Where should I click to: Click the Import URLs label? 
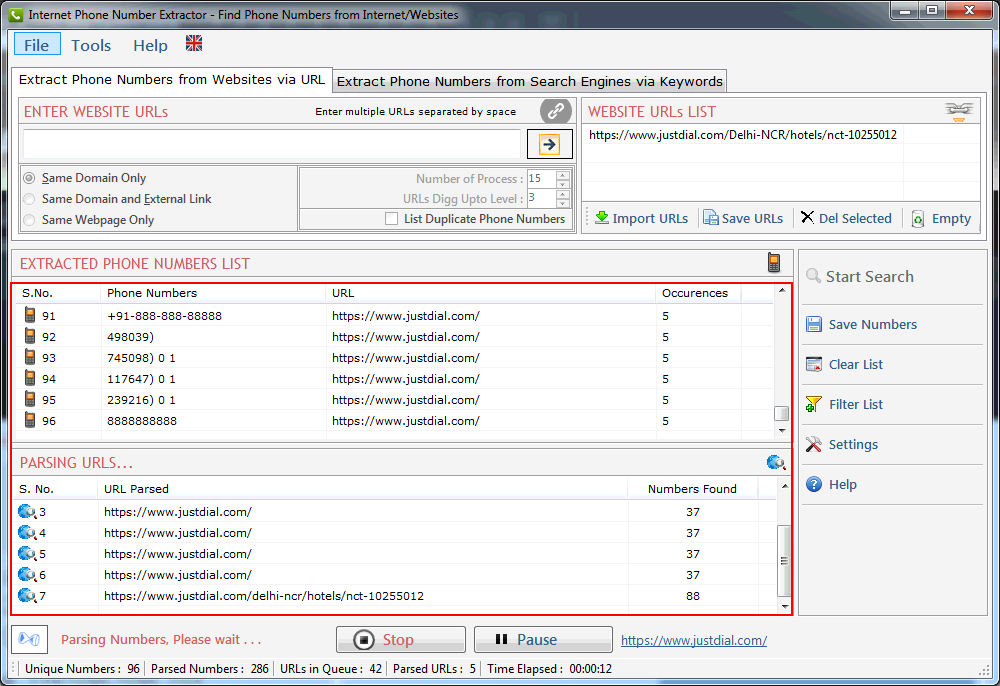pyautogui.click(x=650, y=219)
